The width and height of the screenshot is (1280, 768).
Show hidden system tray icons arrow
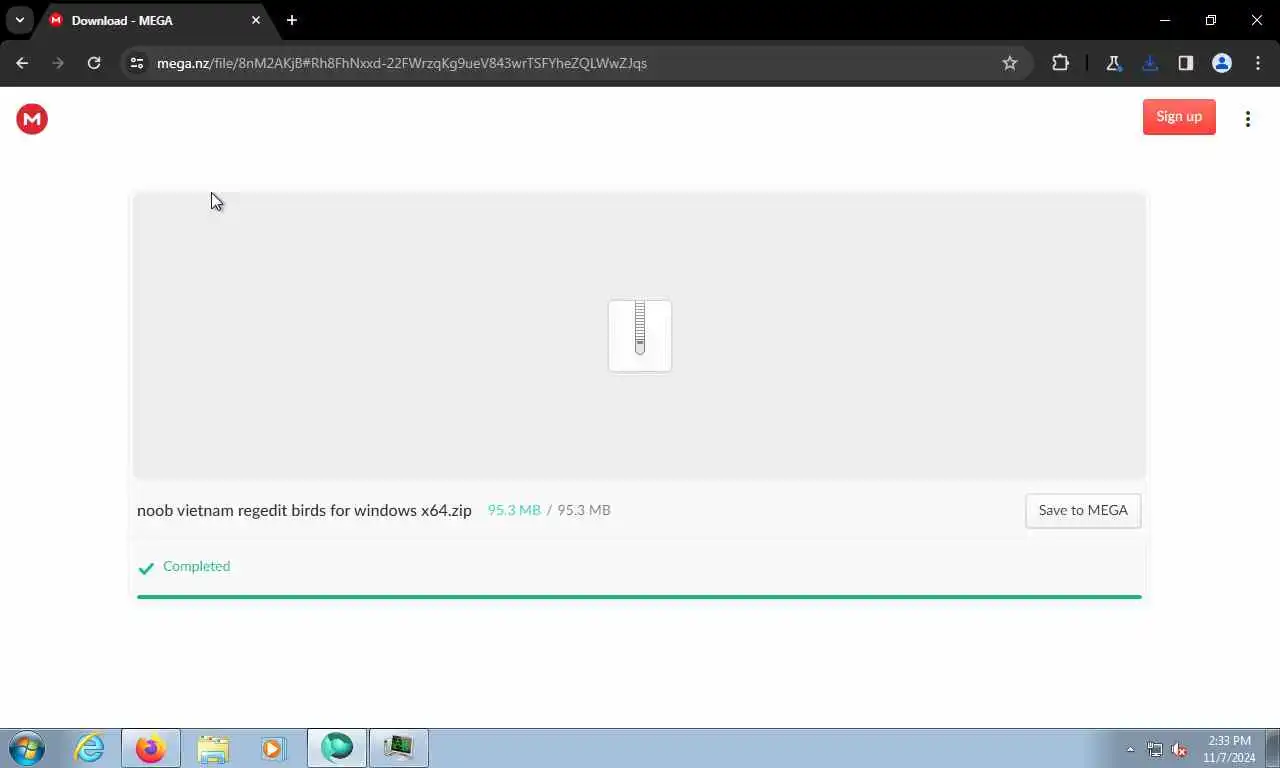1130,749
